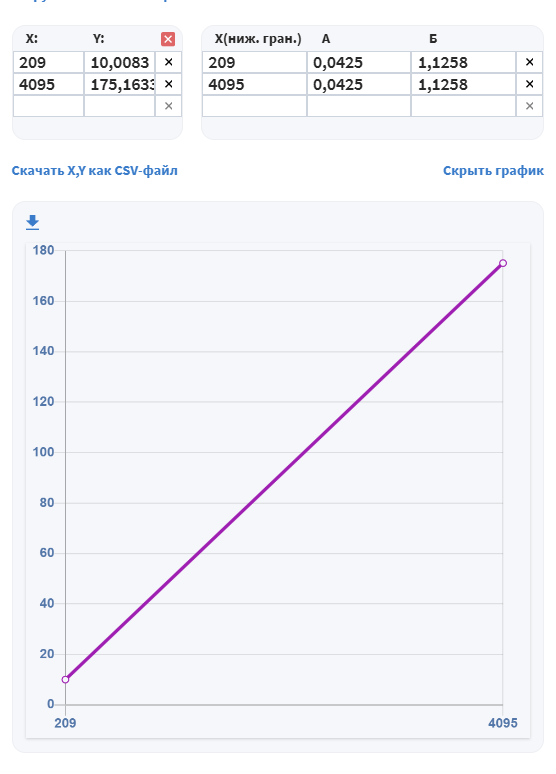Click the delete X in the empty X,Y row
556x774 pixels.
168,106
